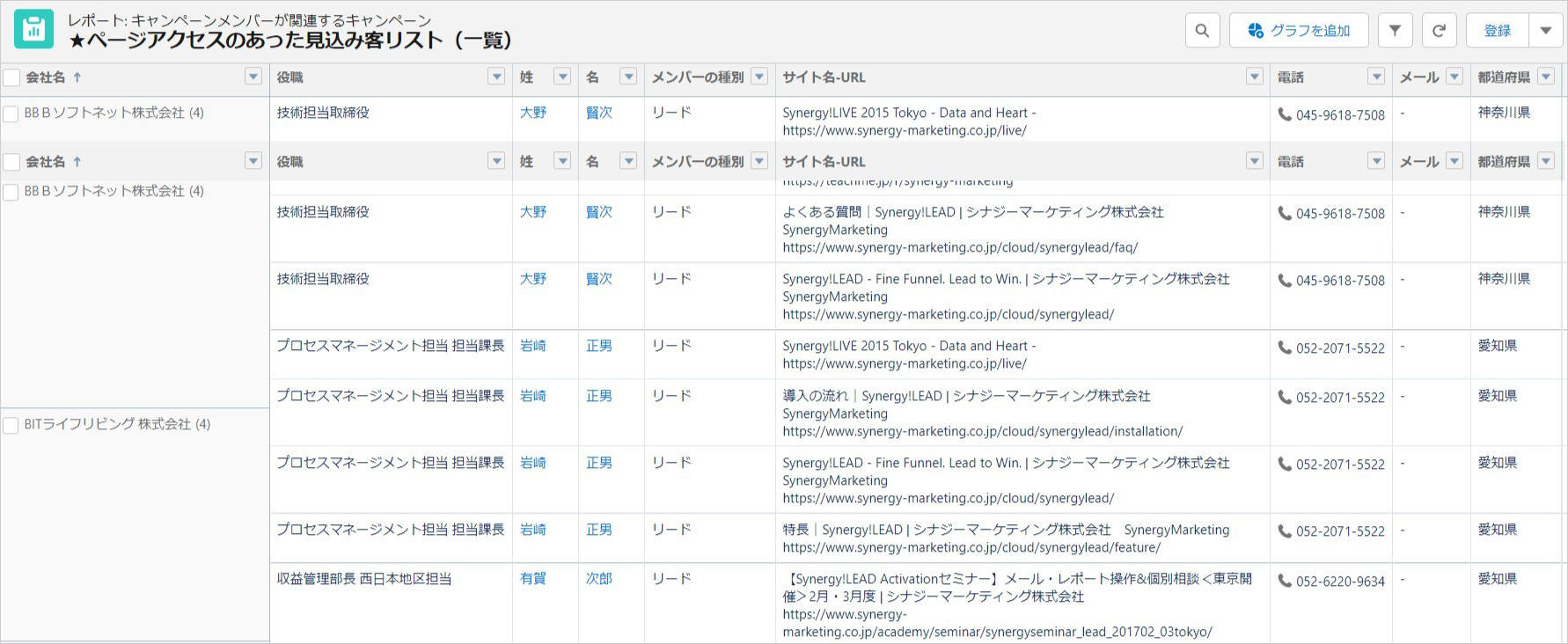Click the BITライフリビング 株式会社 (4) group label
1568x644 pixels.
click(117, 424)
